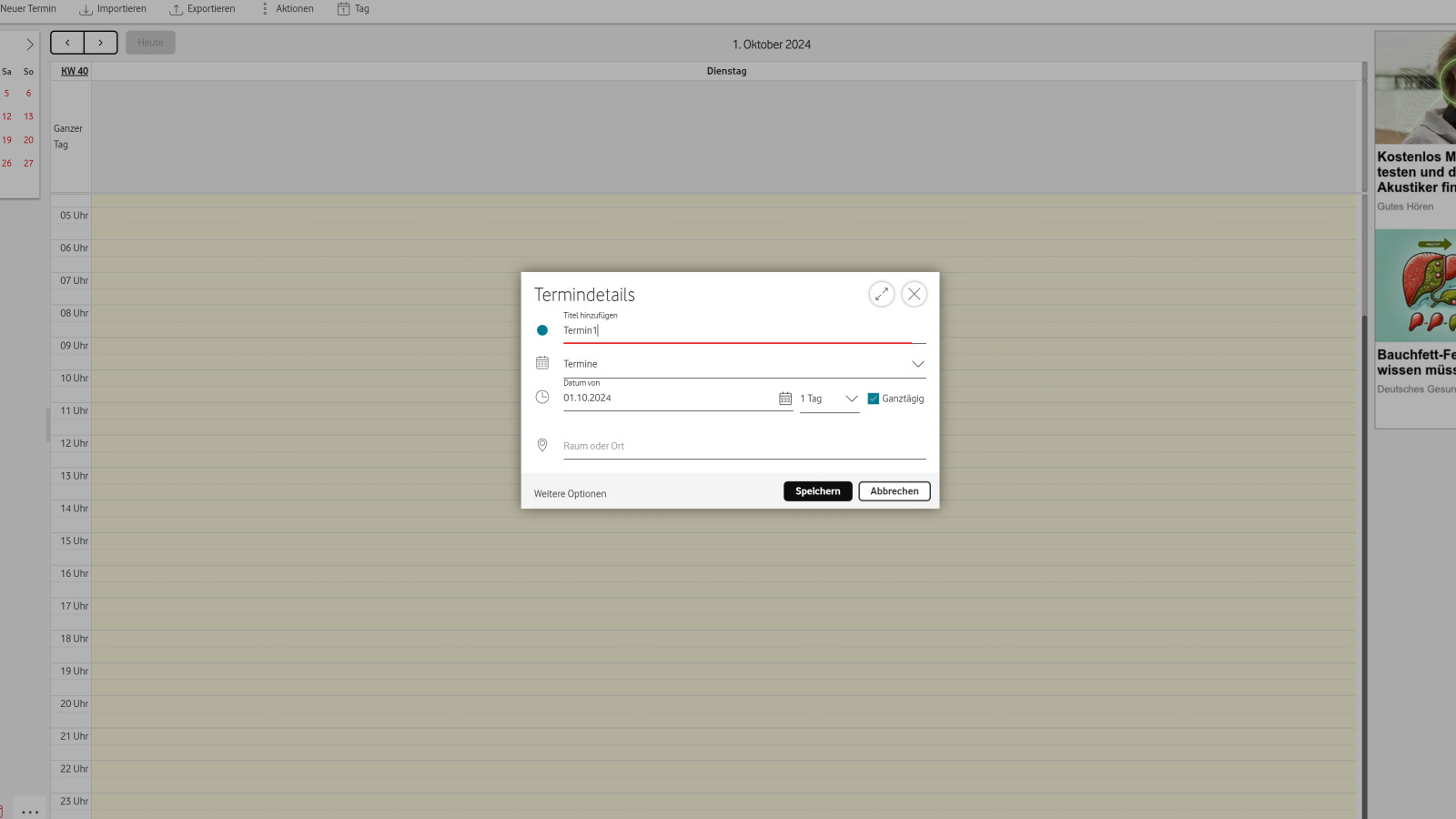Go to the next day arrow

point(100,43)
